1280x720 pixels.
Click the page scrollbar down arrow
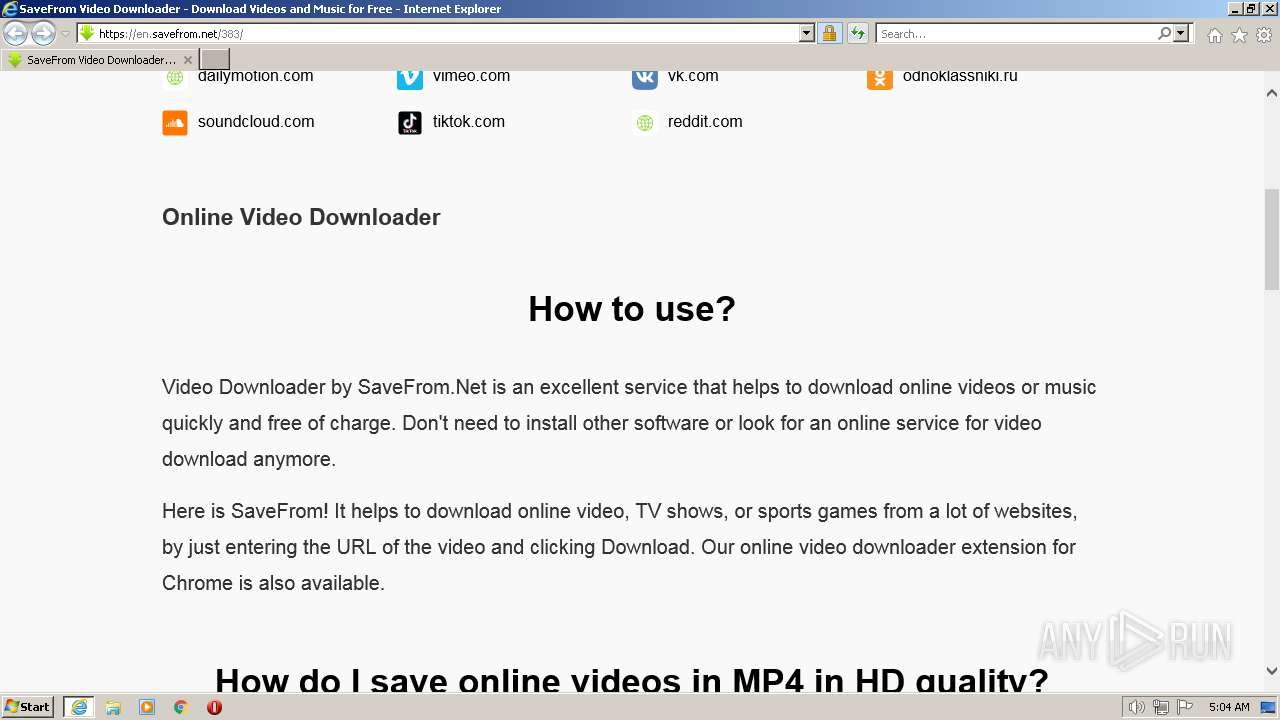click(1272, 671)
